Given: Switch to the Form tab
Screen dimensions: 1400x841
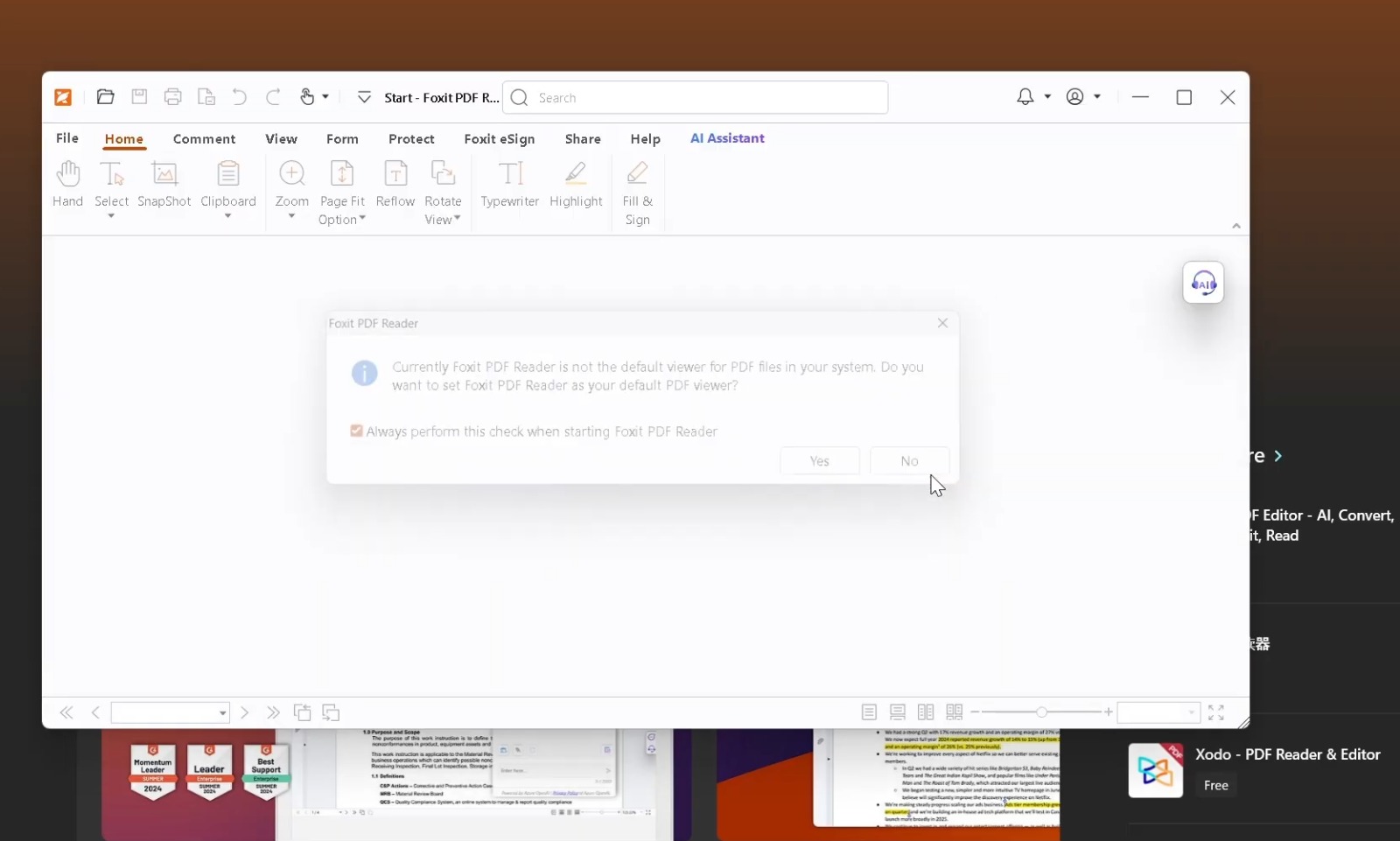Looking at the screenshot, I should (x=342, y=139).
